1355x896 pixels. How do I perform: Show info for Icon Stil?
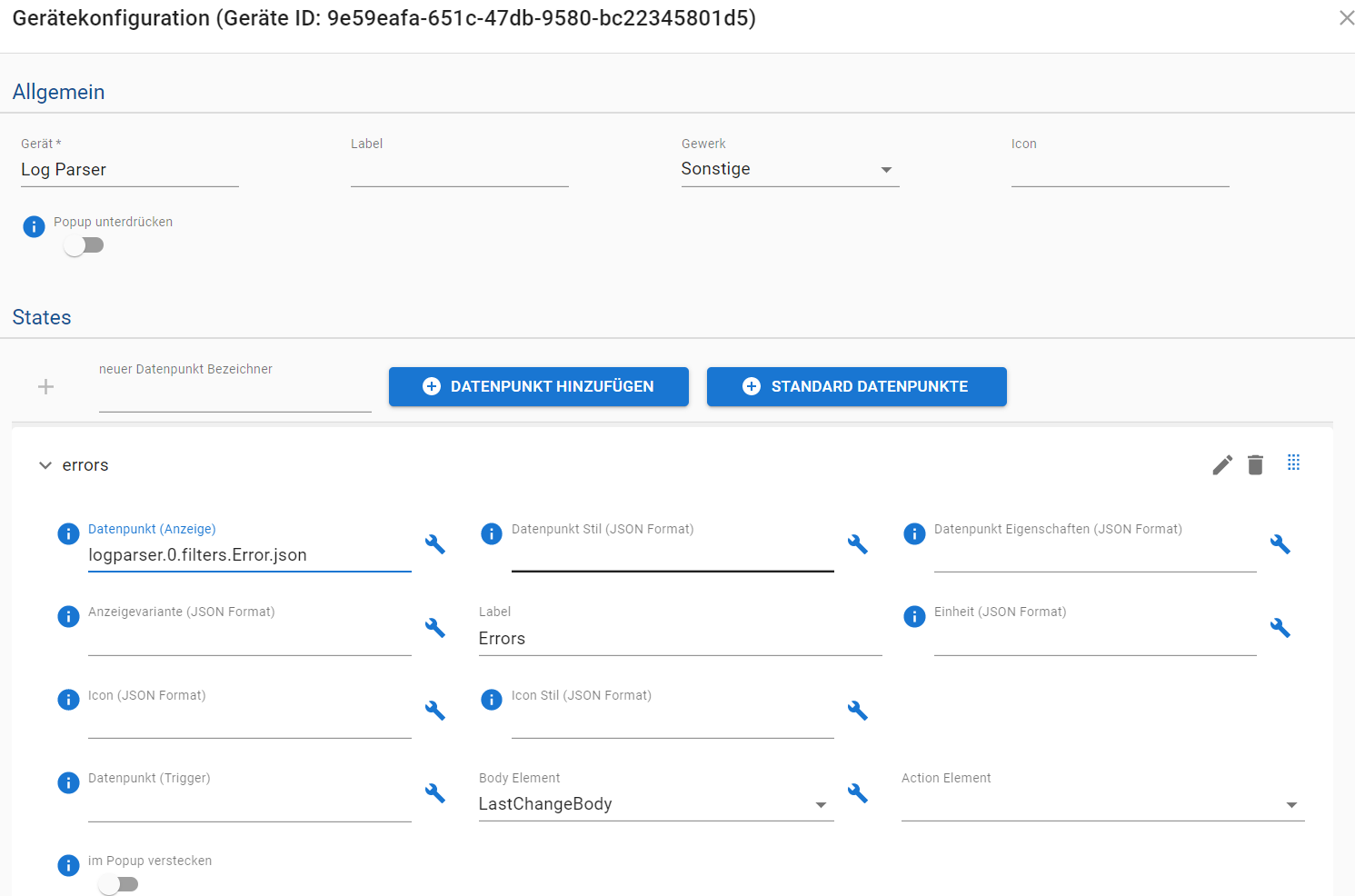(x=492, y=700)
